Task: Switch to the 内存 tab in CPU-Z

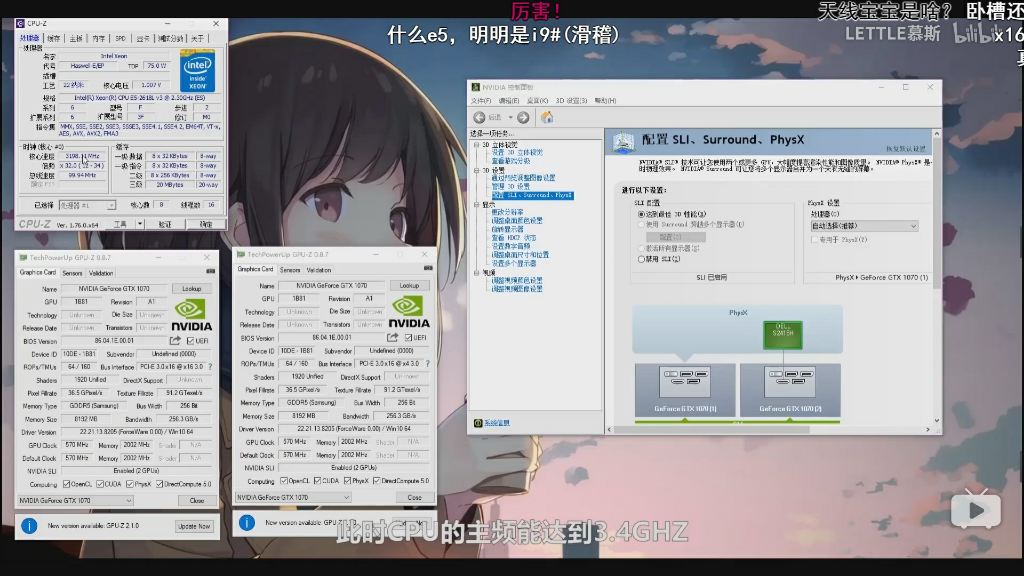Action: pos(99,39)
